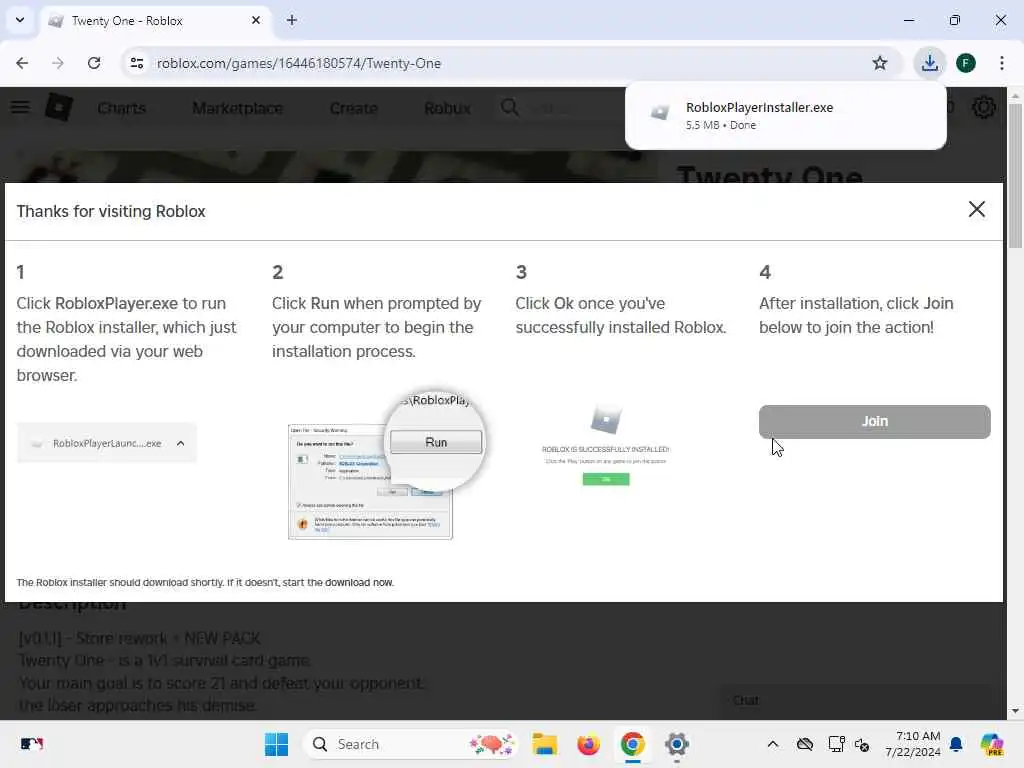Click the Chrome taskbar icon
Image resolution: width=1024 pixels, height=768 pixels.
(632, 744)
